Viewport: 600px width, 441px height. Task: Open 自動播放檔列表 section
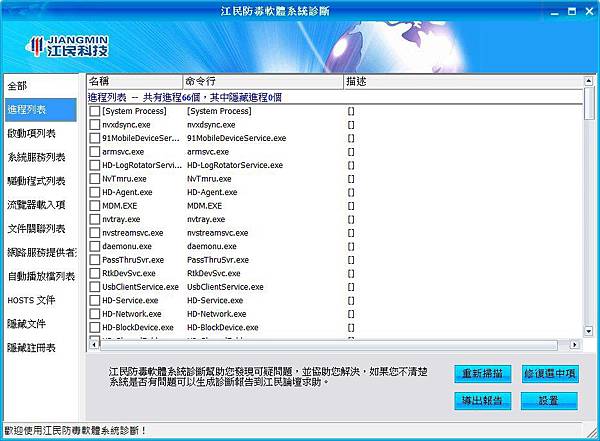[41, 276]
